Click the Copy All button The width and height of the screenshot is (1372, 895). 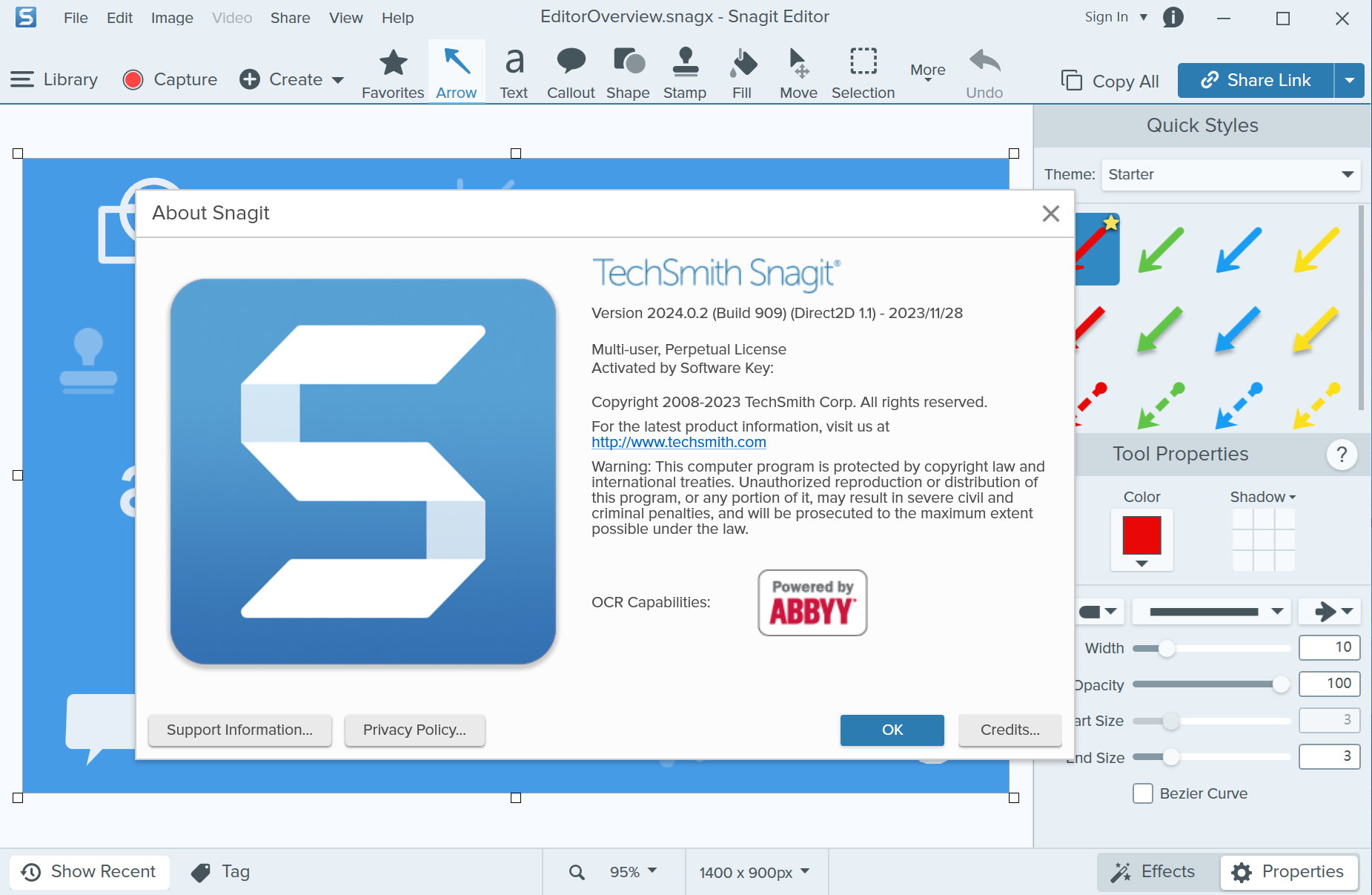[x=1110, y=81]
